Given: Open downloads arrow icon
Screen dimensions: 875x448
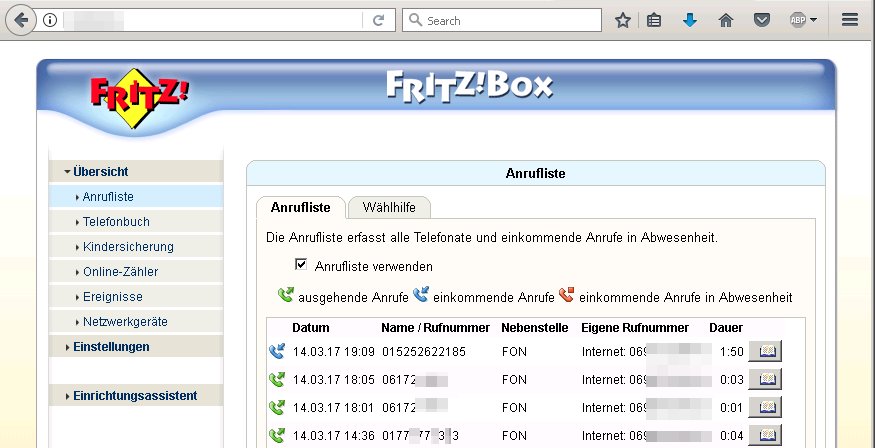Looking at the screenshot, I should [x=690, y=21].
